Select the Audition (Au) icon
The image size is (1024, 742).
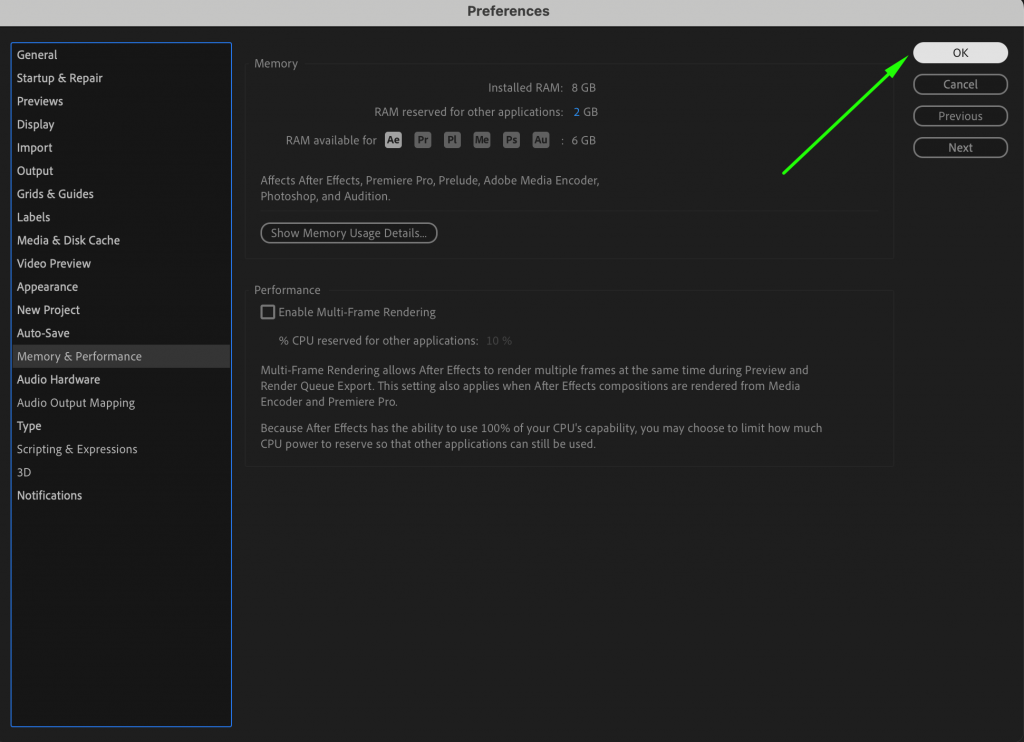click(x=540, y=140)
